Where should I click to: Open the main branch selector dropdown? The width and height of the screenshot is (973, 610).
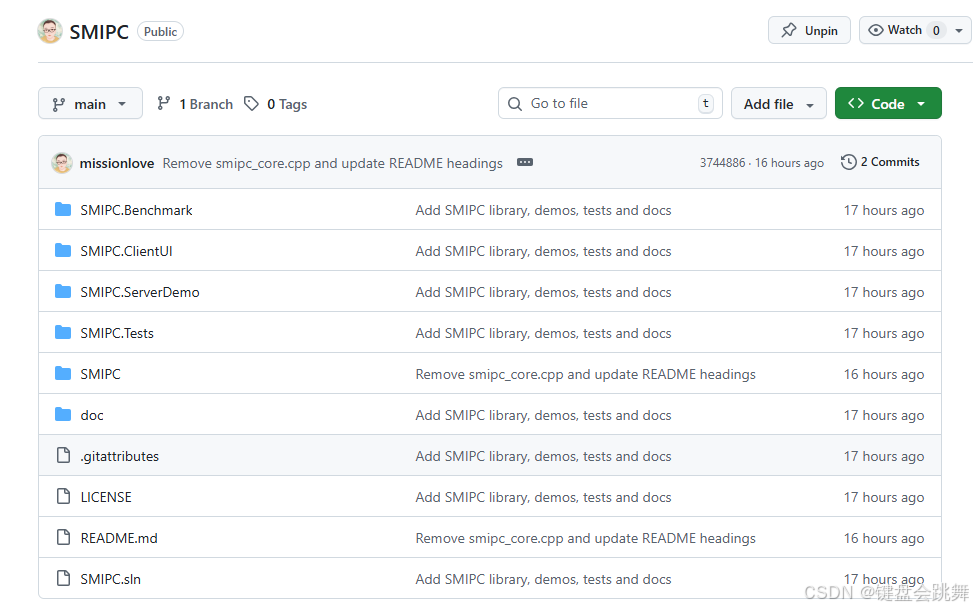[x=91, y=104]
